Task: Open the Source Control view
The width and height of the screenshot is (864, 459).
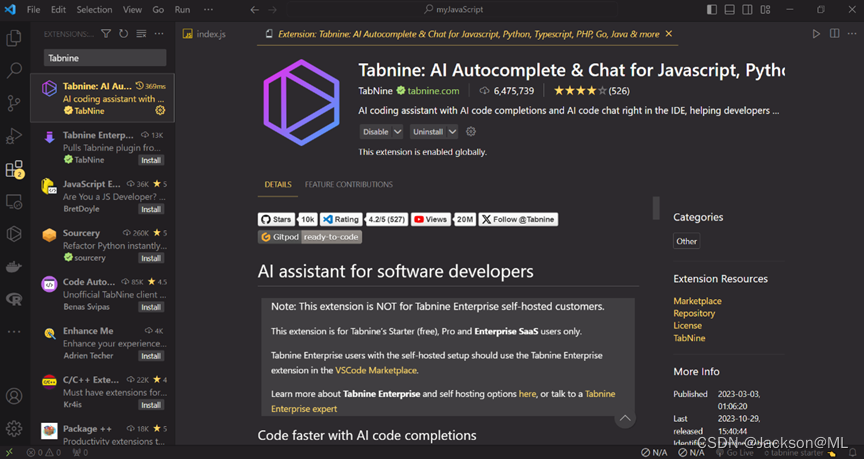Action: (14, 103)
